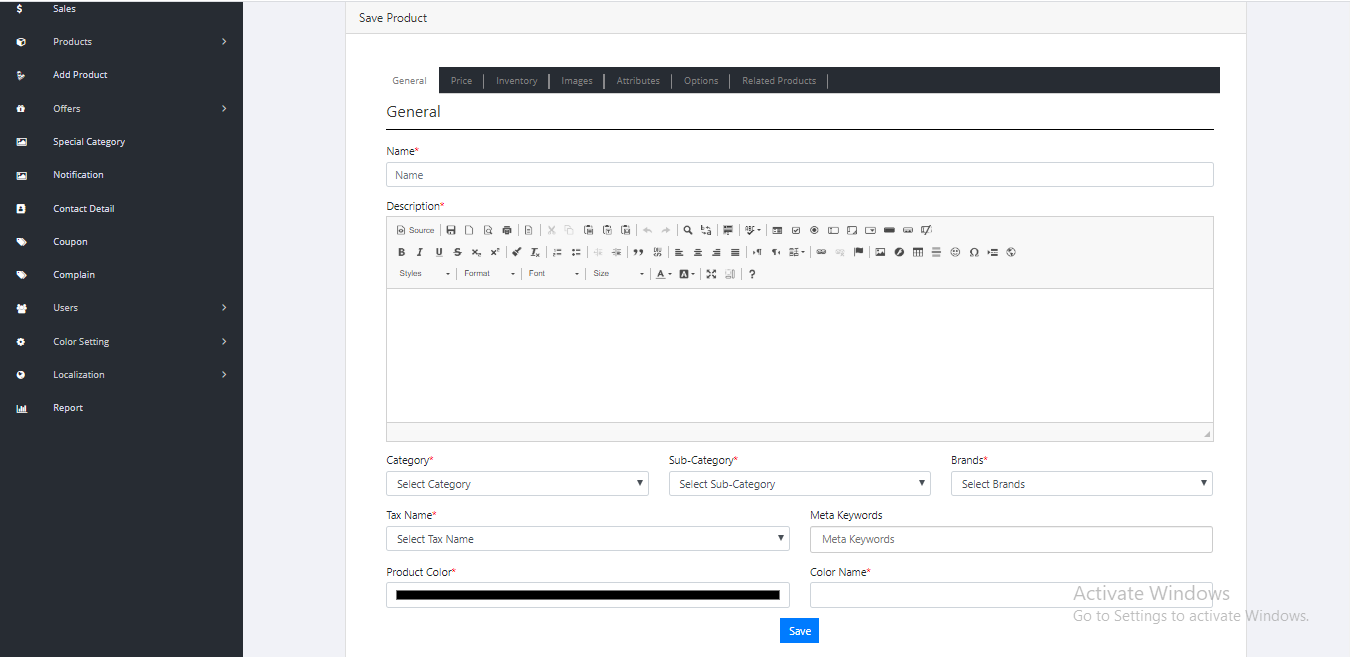Open the Related Products tab

coord(778,81)
